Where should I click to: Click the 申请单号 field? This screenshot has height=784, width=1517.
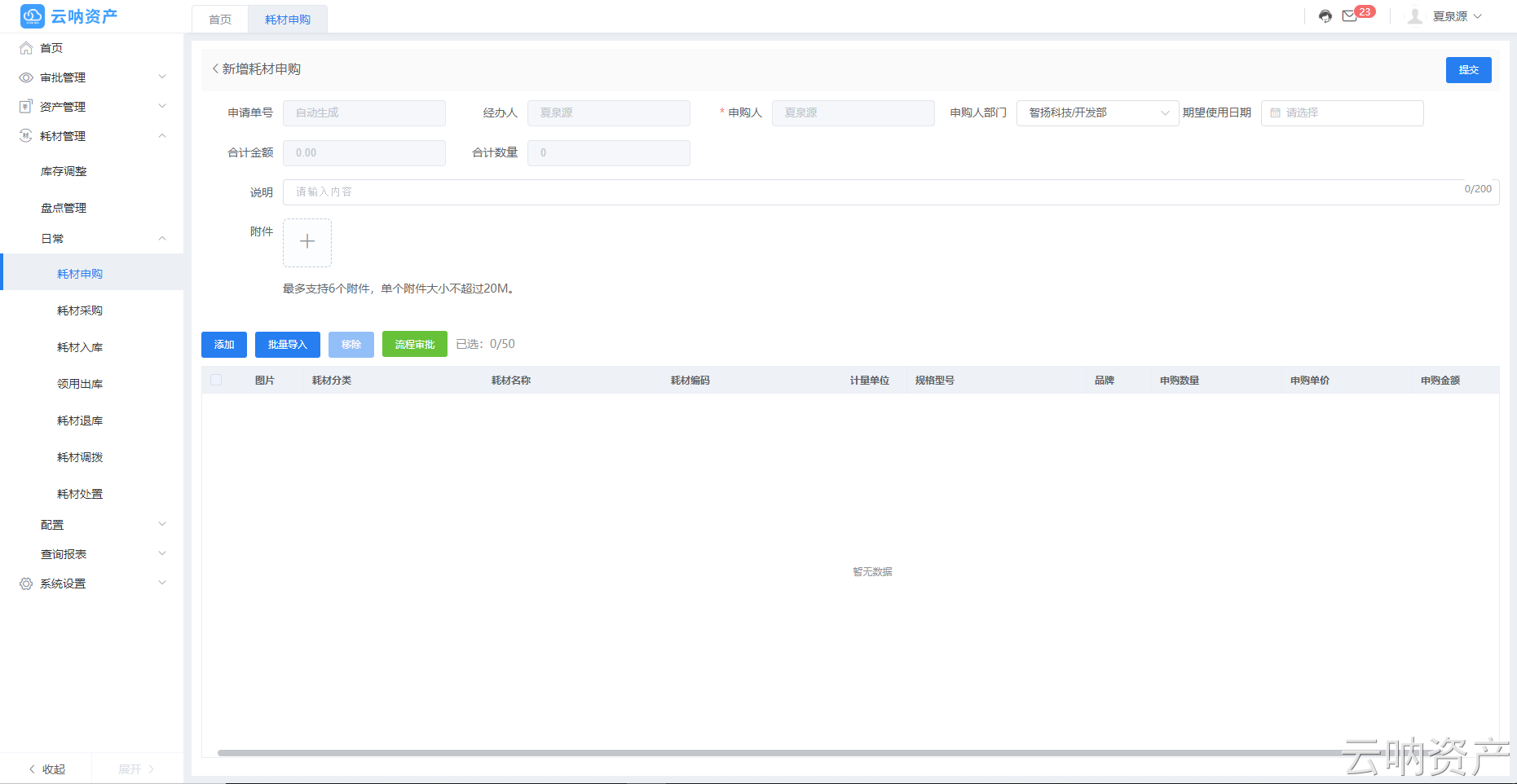point(364,113)
